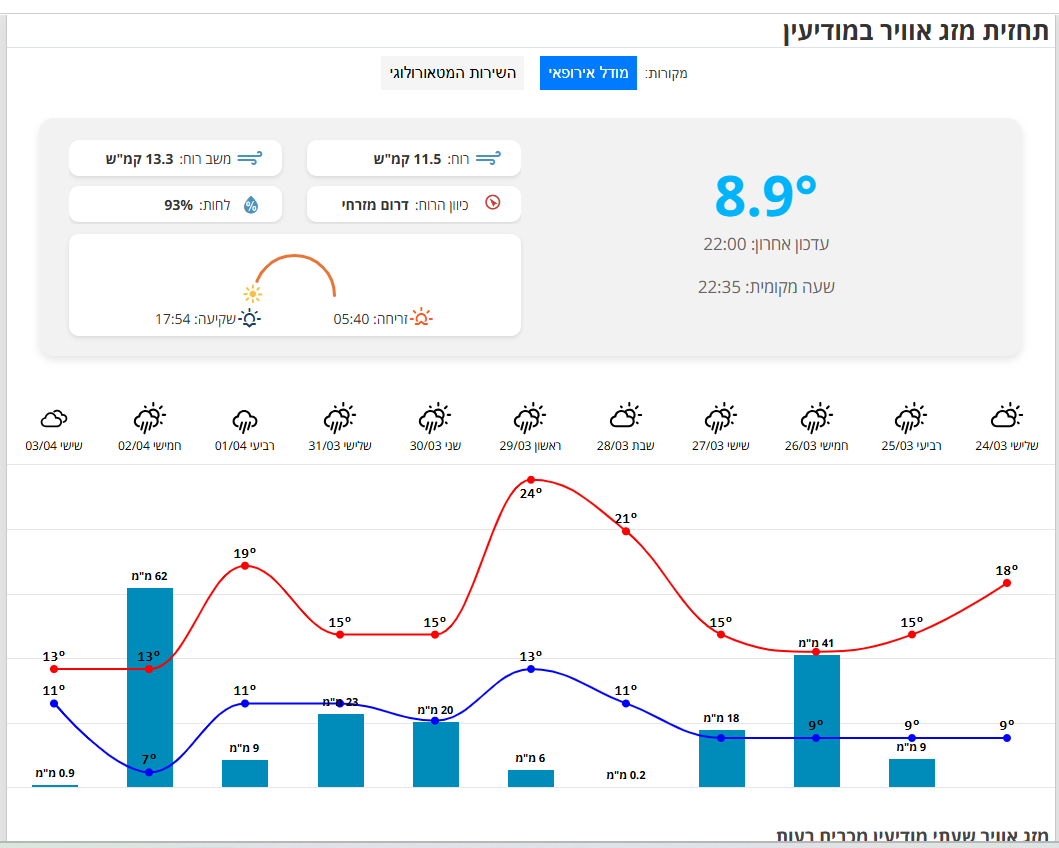Switch to the "השירות המטאורולוגי" tab
Viewport: 1059px width, 848px height.
(452, 72)
